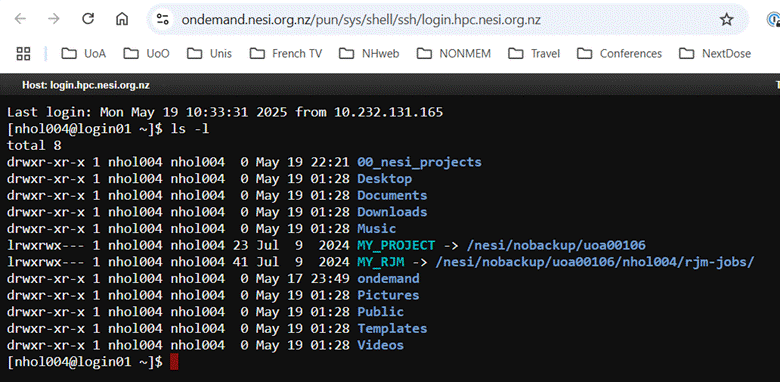Click the Pictures directory name
Image resolution: width=780 pixels, height=382 pixels.
(x=388, y=295)
